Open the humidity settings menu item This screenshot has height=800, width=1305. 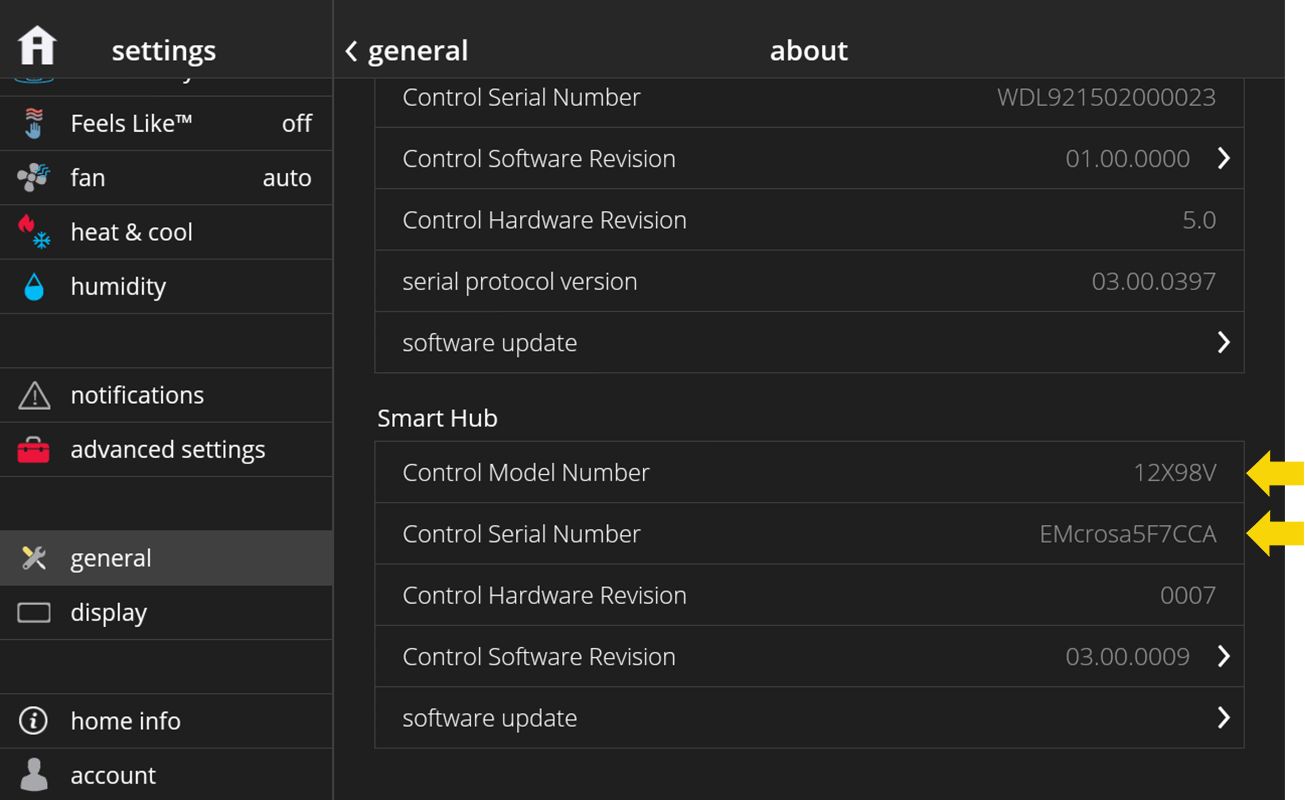pyautogui.click(x=165, y=287)
